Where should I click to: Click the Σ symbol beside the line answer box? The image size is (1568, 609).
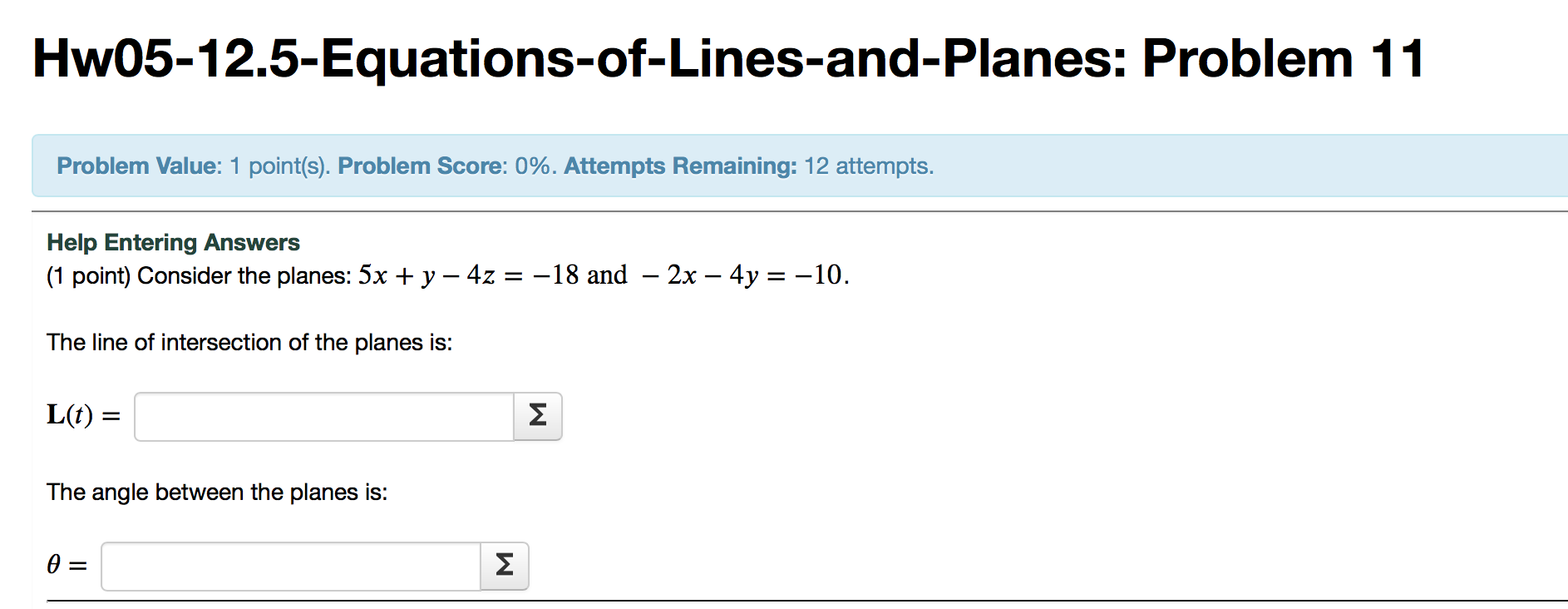537,416
